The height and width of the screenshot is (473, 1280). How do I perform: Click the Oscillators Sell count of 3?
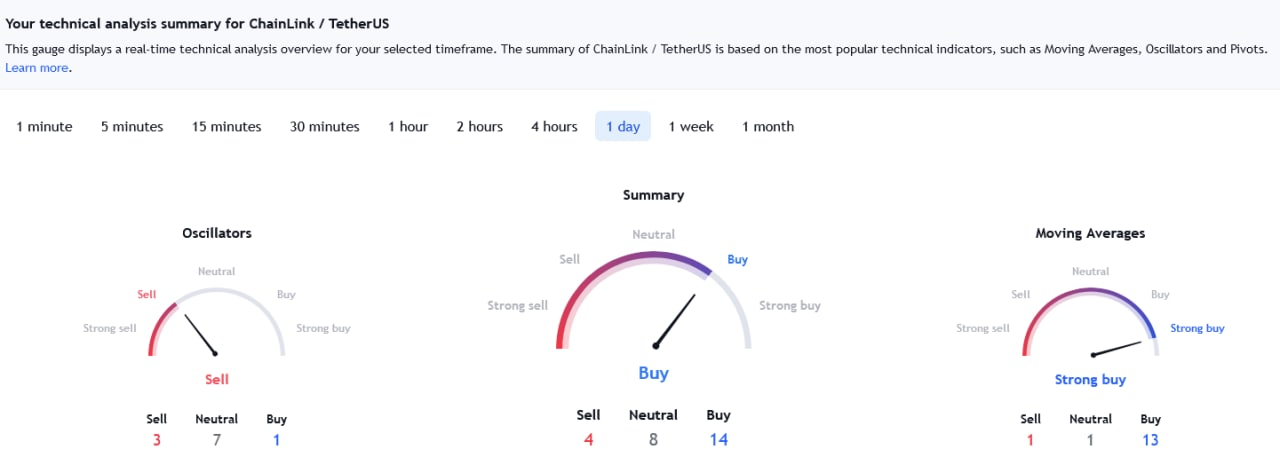coord(157,439)
